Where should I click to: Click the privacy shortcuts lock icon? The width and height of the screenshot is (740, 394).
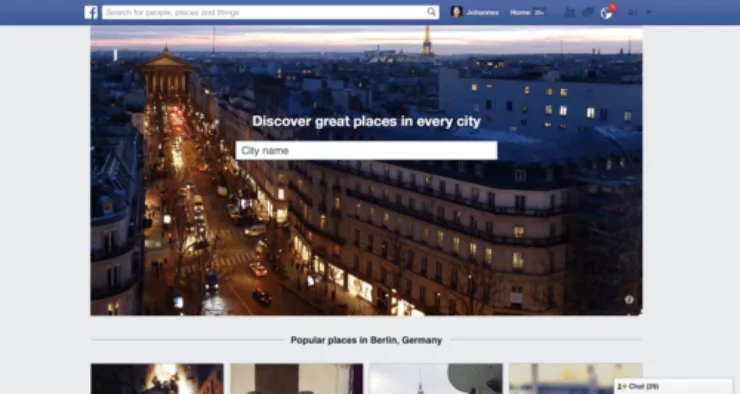[x=632, y=12]
